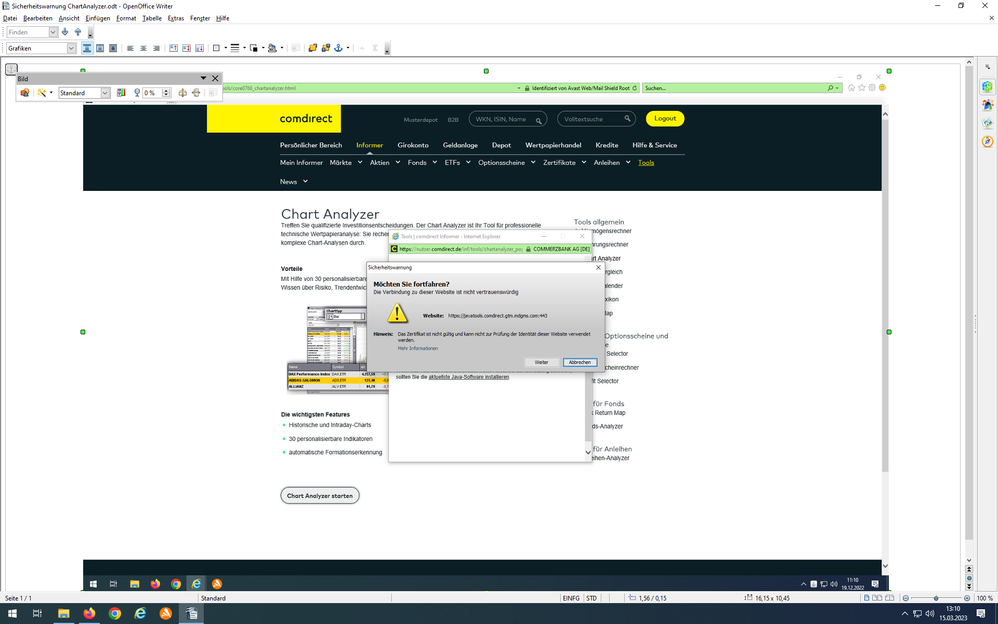Click the find next arrow in search toolbar

[x=65, y=32]
